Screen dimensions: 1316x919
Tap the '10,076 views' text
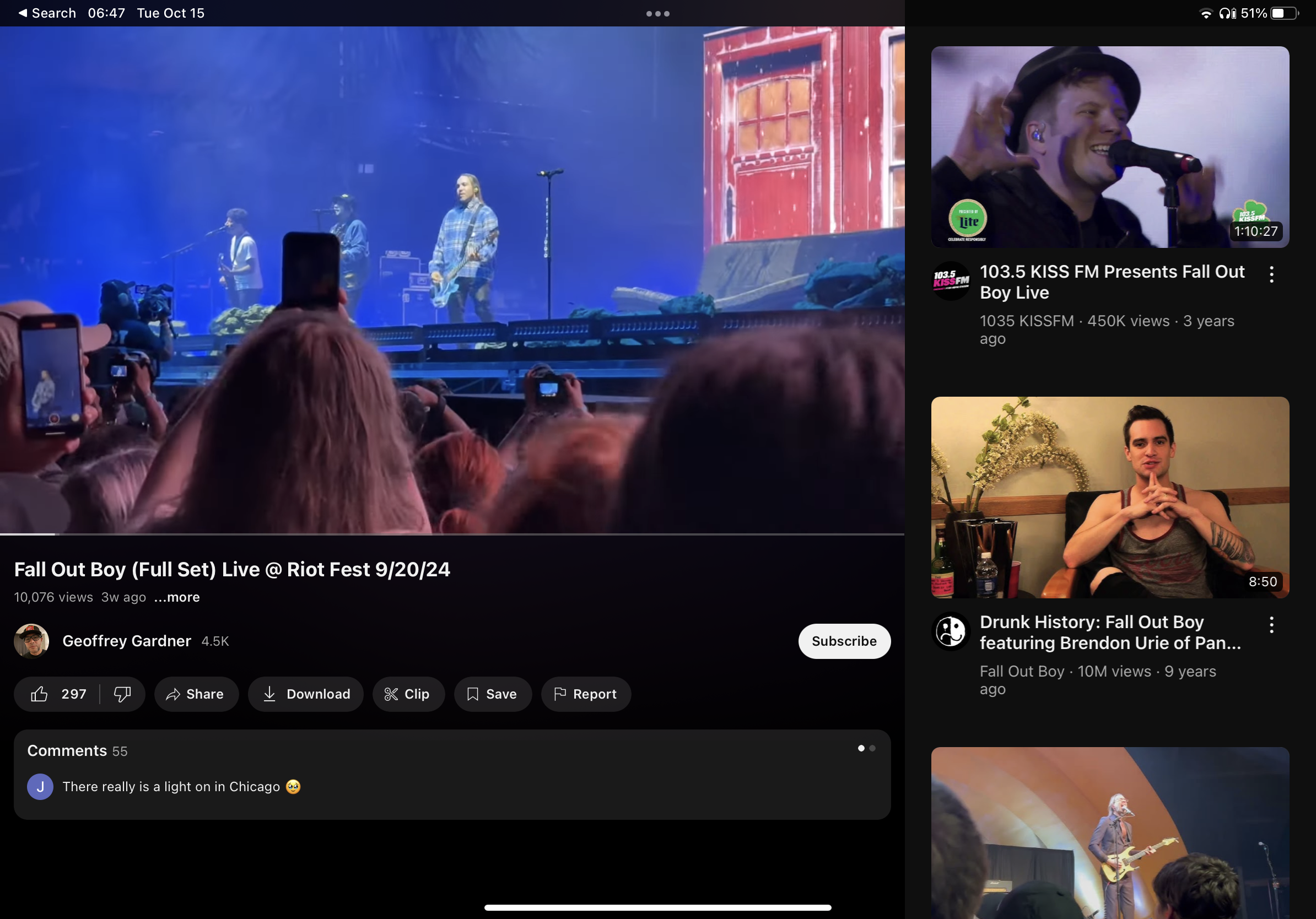(53, 597)
